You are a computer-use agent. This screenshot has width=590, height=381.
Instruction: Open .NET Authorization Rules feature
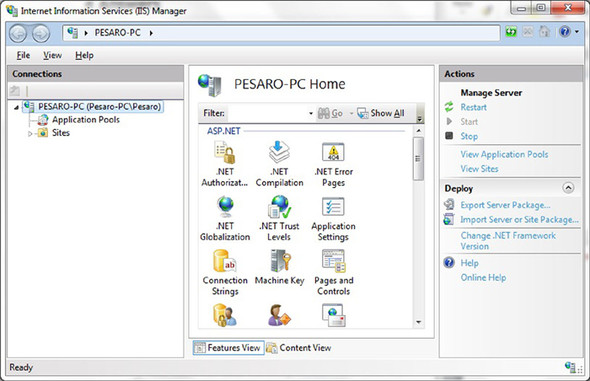pos(225,164)
